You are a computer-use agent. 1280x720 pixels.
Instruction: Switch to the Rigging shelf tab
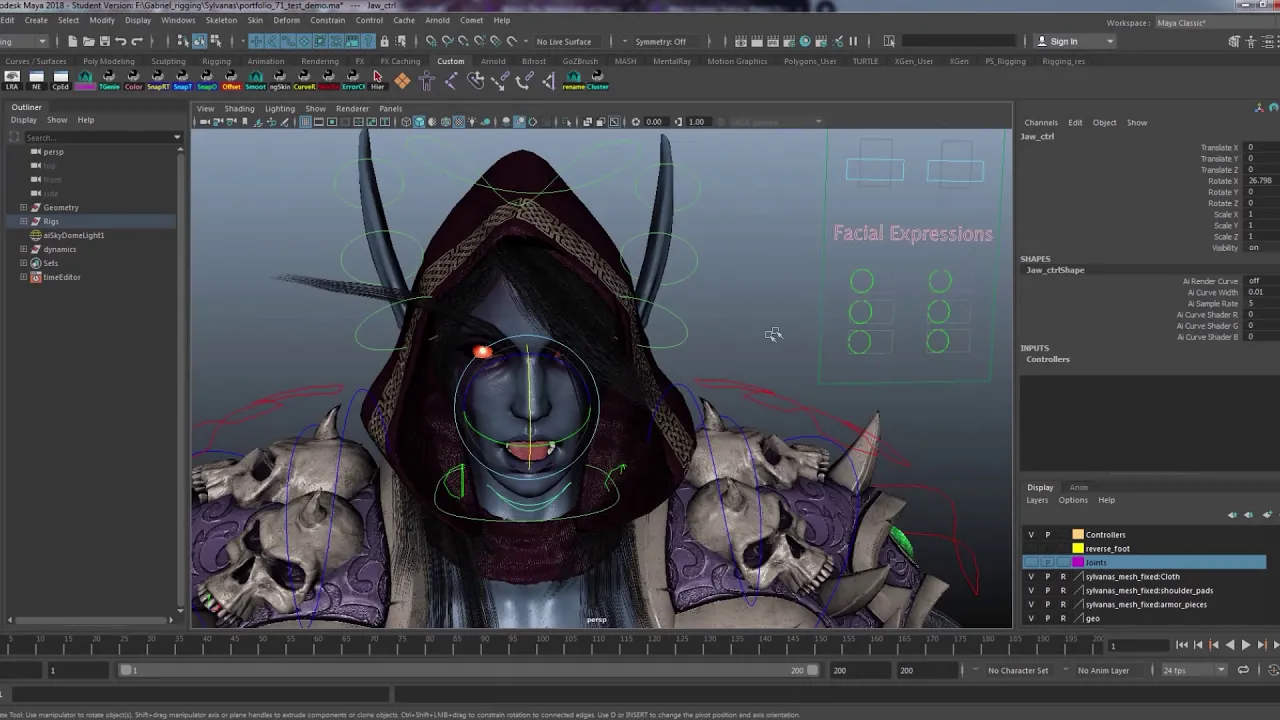click(x=216, y=61)
